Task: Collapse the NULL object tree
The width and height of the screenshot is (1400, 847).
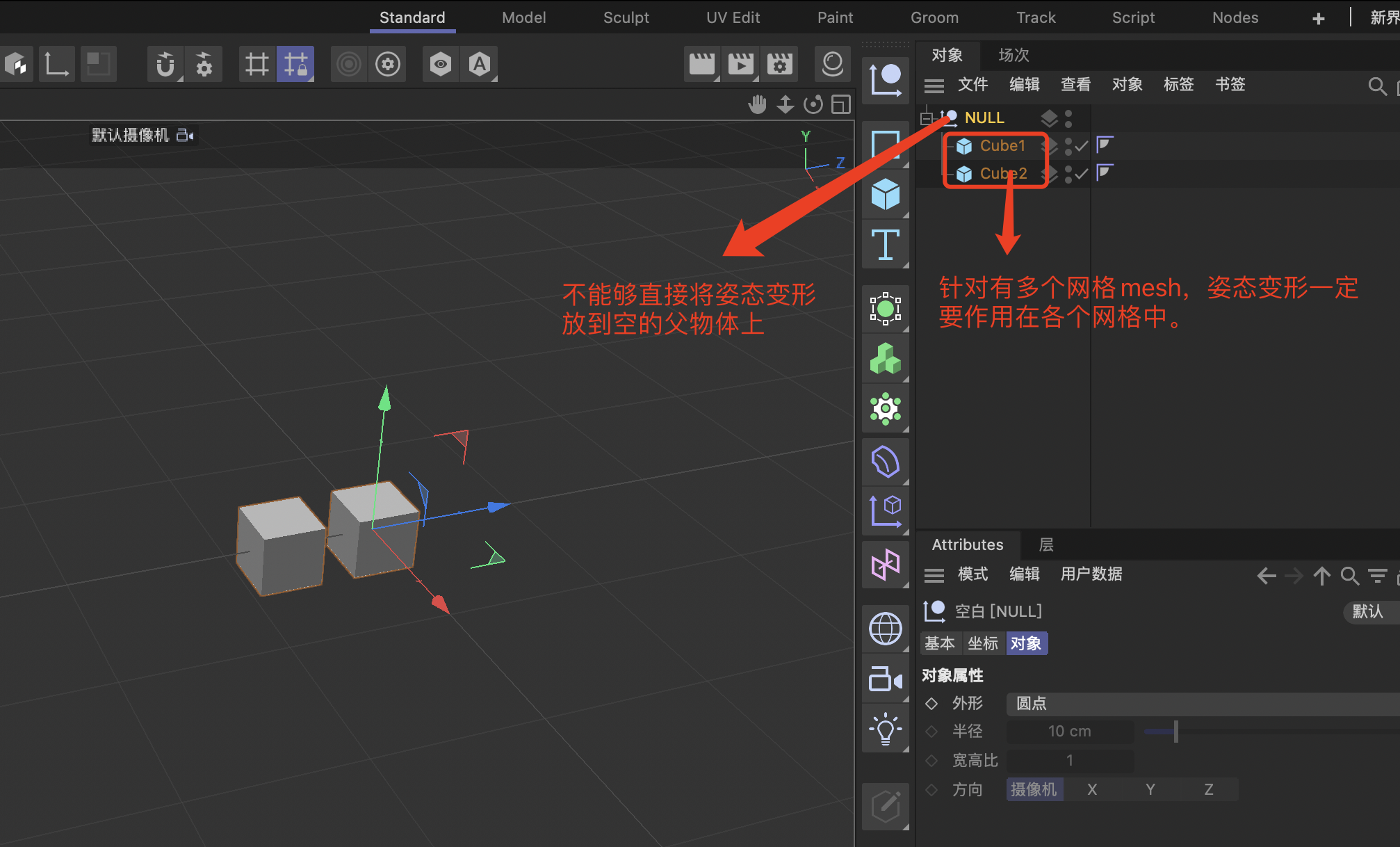Action: pos(926,118)
